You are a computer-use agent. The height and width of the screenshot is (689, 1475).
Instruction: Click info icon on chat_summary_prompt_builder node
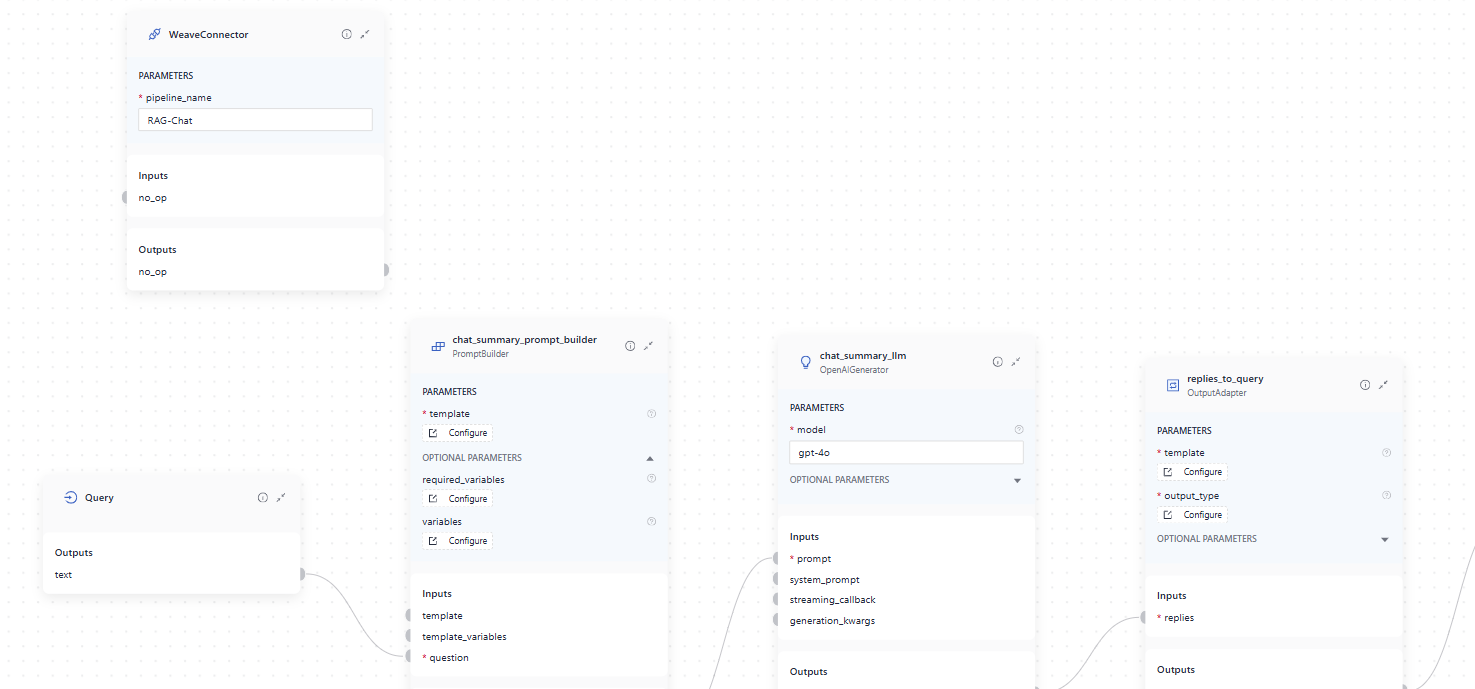(x=630, y=346)
